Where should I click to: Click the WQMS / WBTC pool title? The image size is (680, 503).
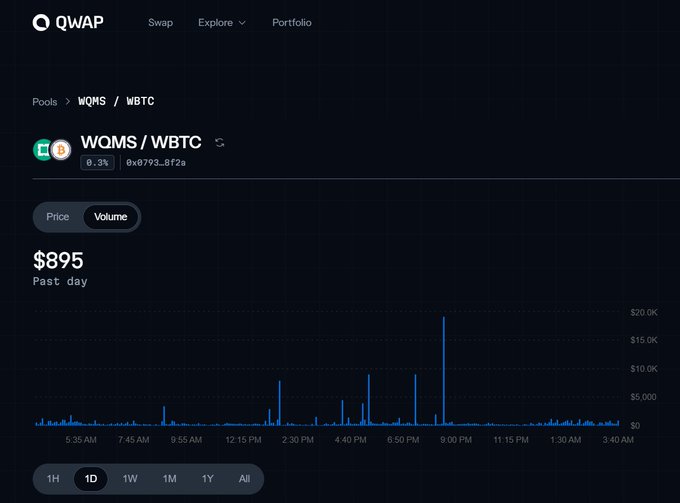(141, 142)
